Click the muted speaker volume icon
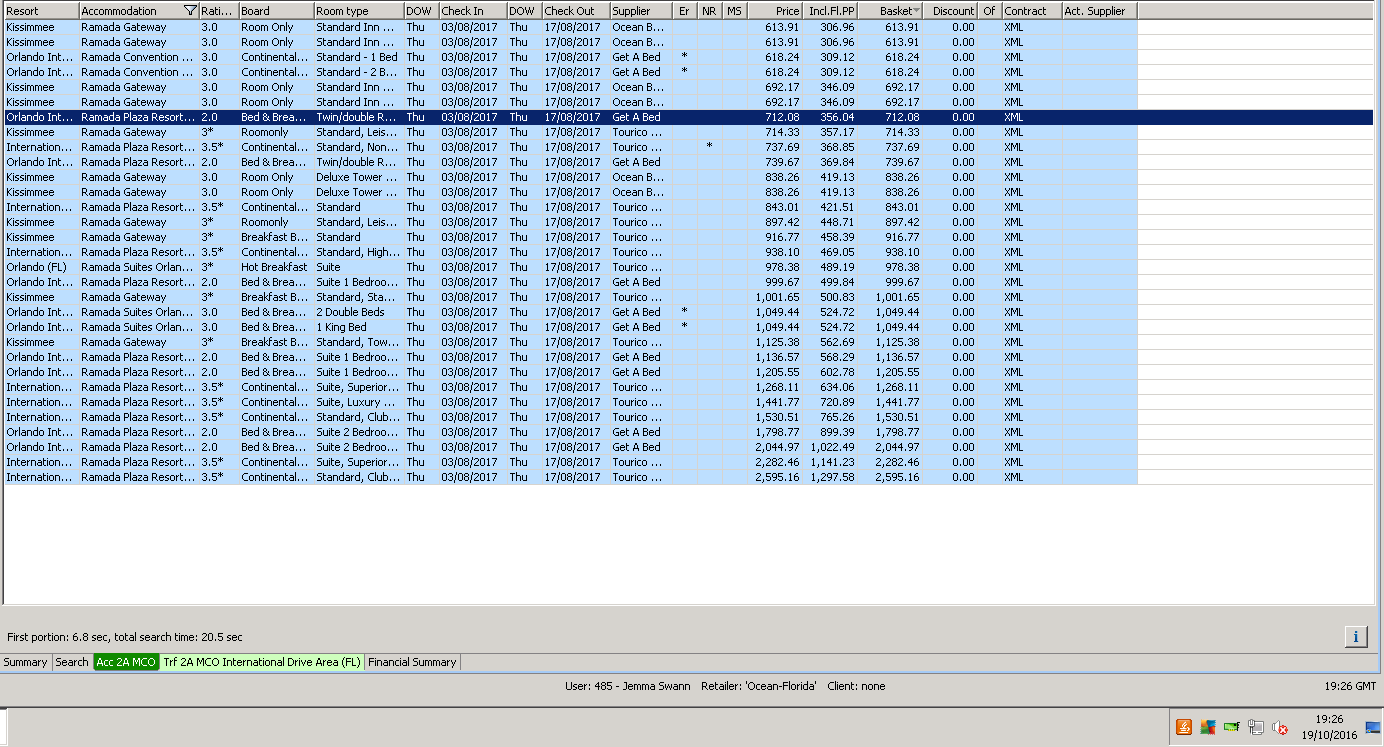 tap(1280, 728)
